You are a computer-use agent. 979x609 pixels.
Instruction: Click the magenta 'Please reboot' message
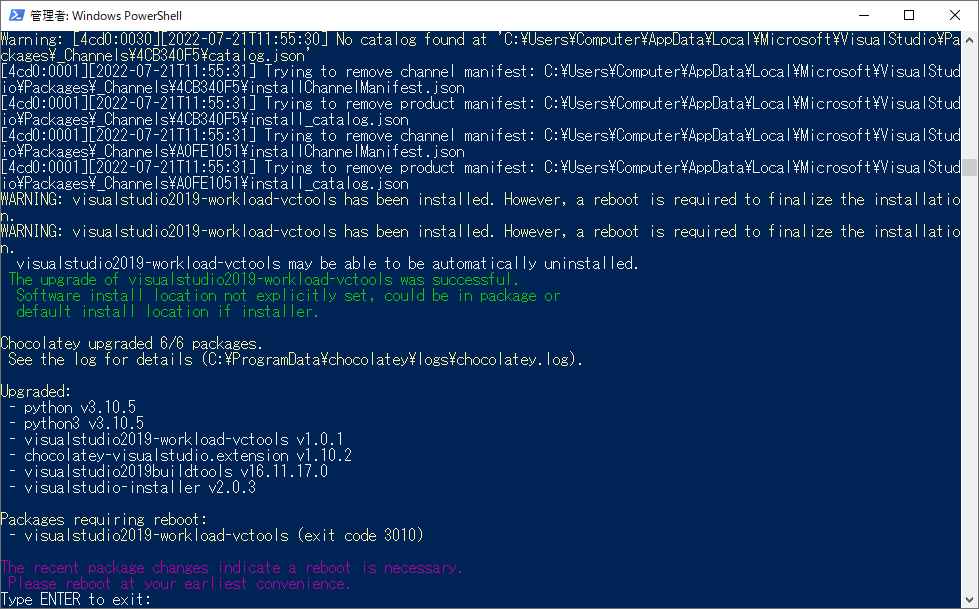(179, 584)
